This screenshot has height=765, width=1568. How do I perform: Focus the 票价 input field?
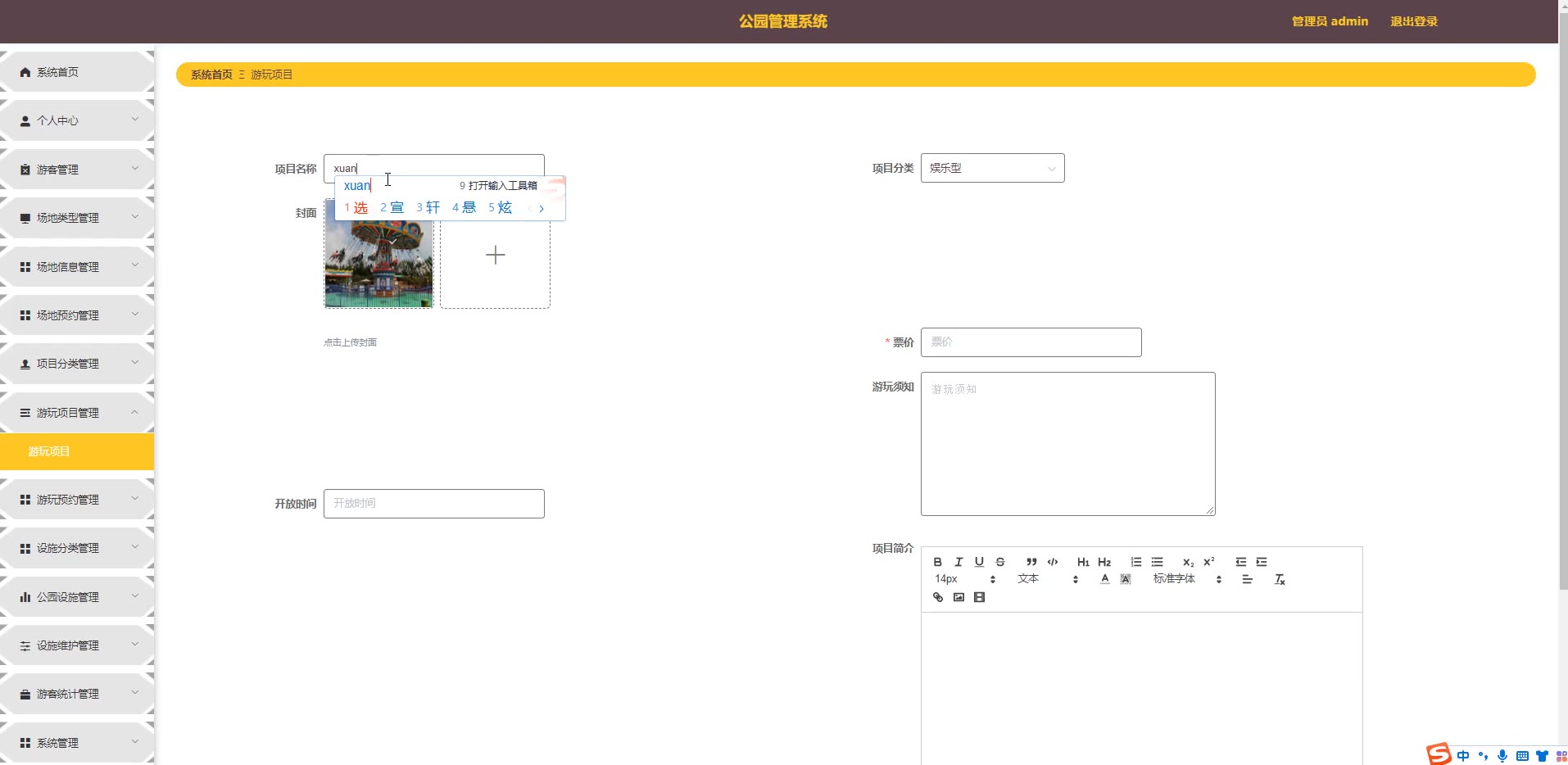point(1031,342)
